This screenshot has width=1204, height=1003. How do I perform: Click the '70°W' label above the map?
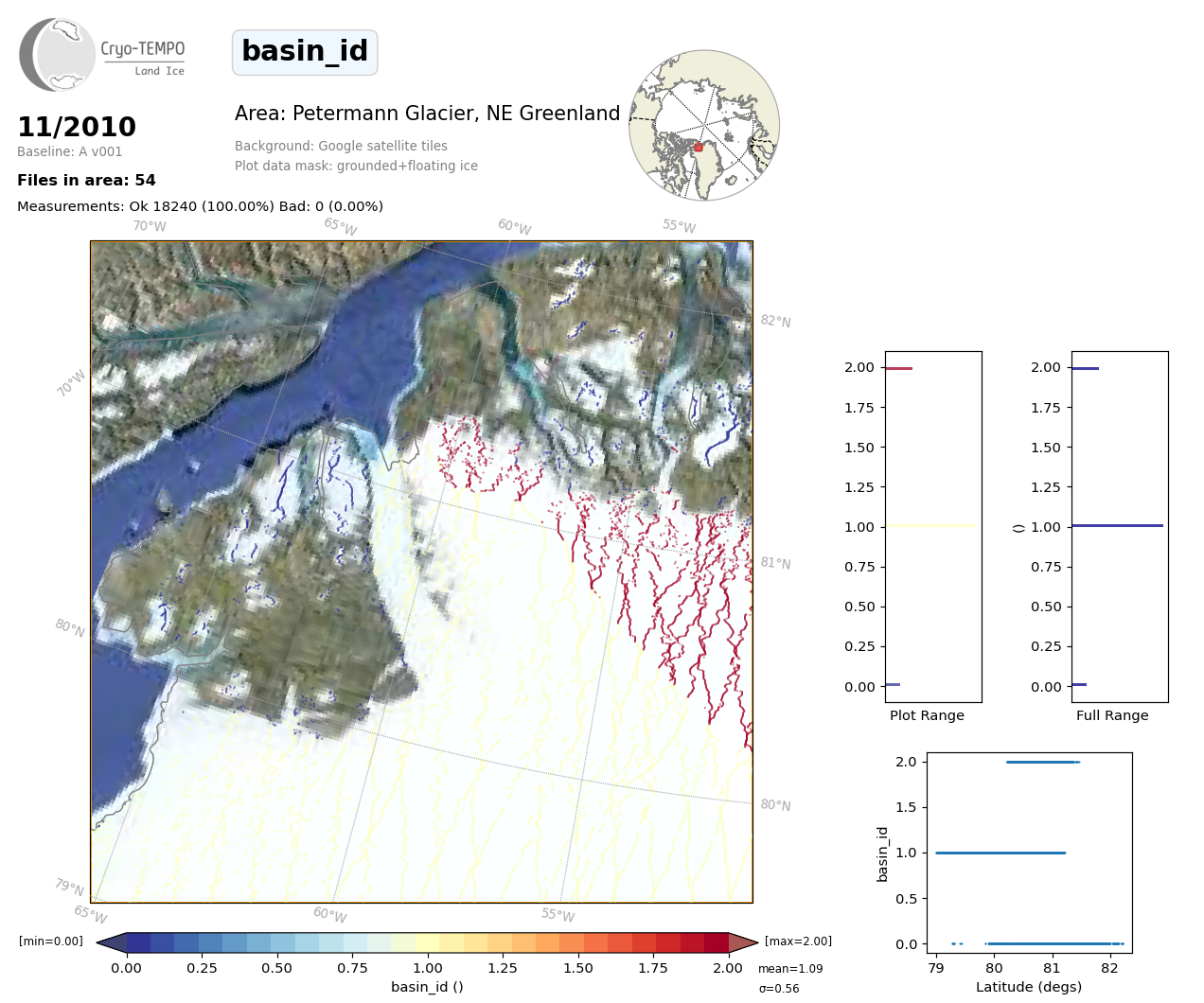(150, 226)
